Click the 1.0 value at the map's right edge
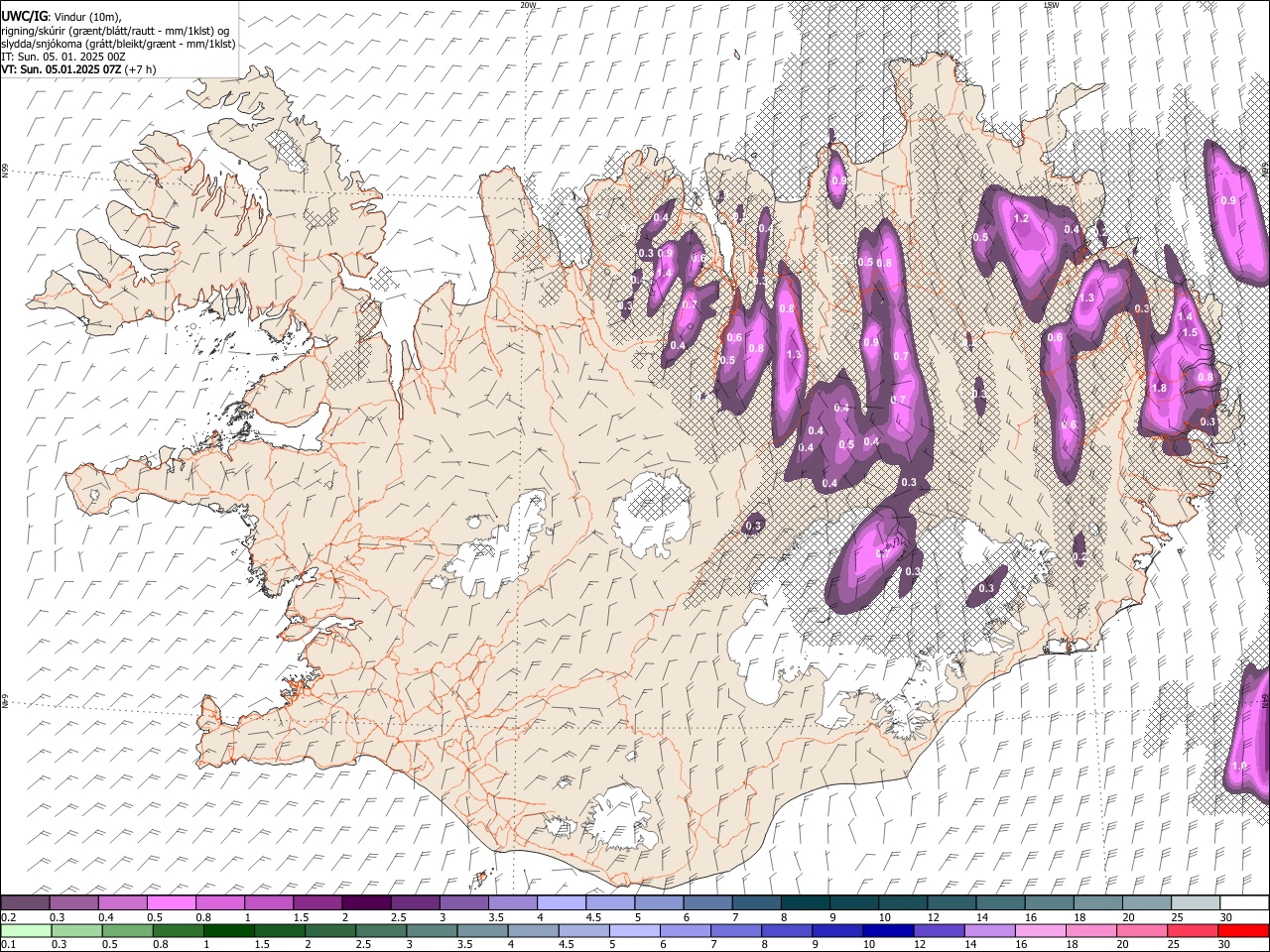The image size is (1270, 952). [1238, 766]
